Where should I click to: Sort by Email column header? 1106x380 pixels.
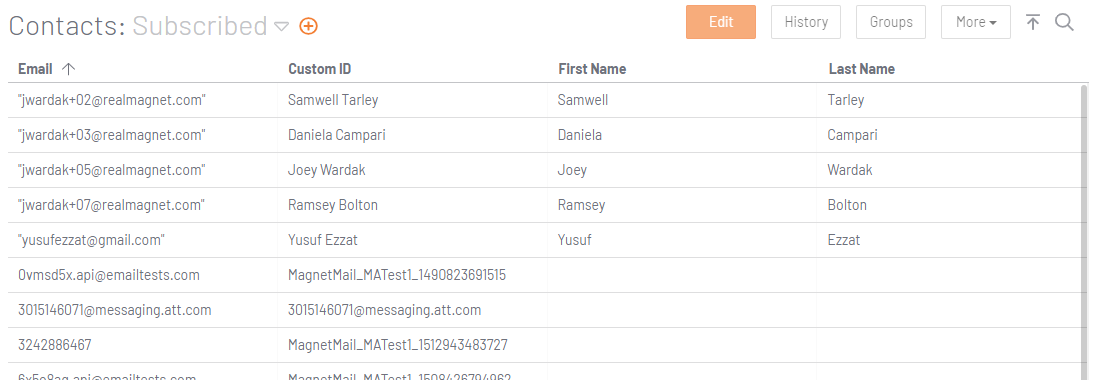[x=35, y=68]
